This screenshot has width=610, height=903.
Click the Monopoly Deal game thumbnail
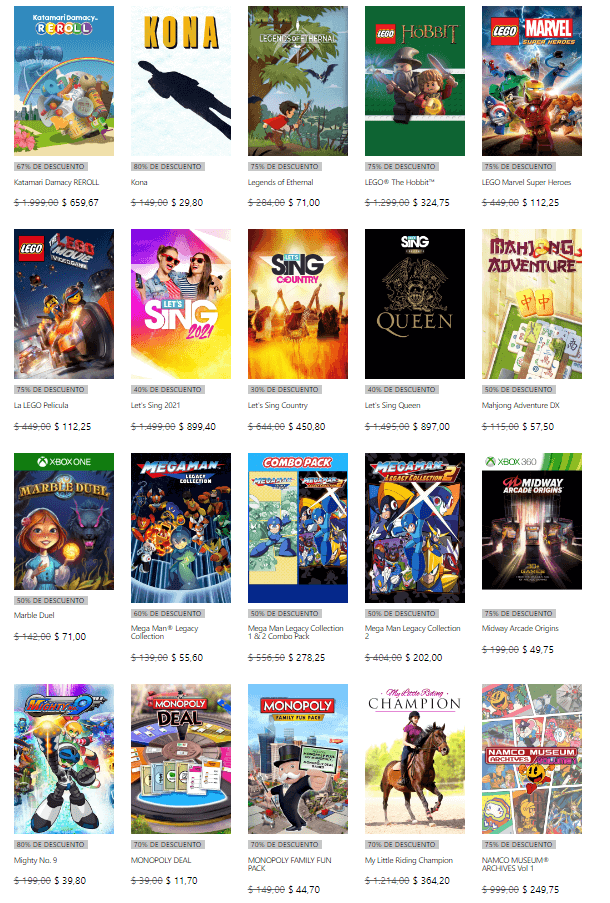click(x=181, y=759)
